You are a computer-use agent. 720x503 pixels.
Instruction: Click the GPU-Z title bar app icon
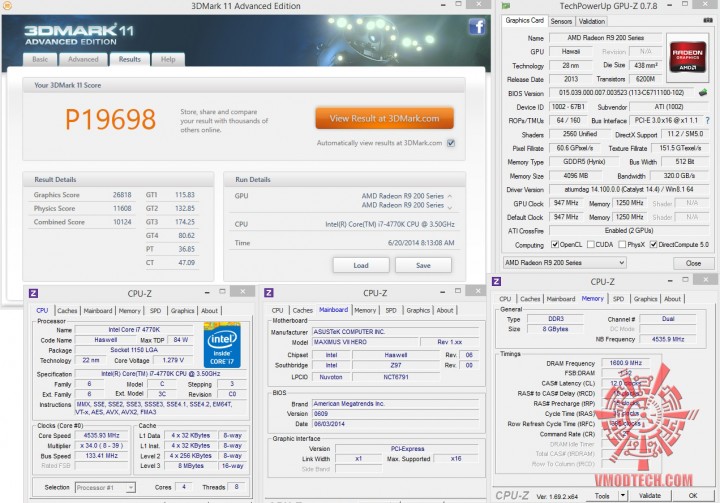(506, 6)
